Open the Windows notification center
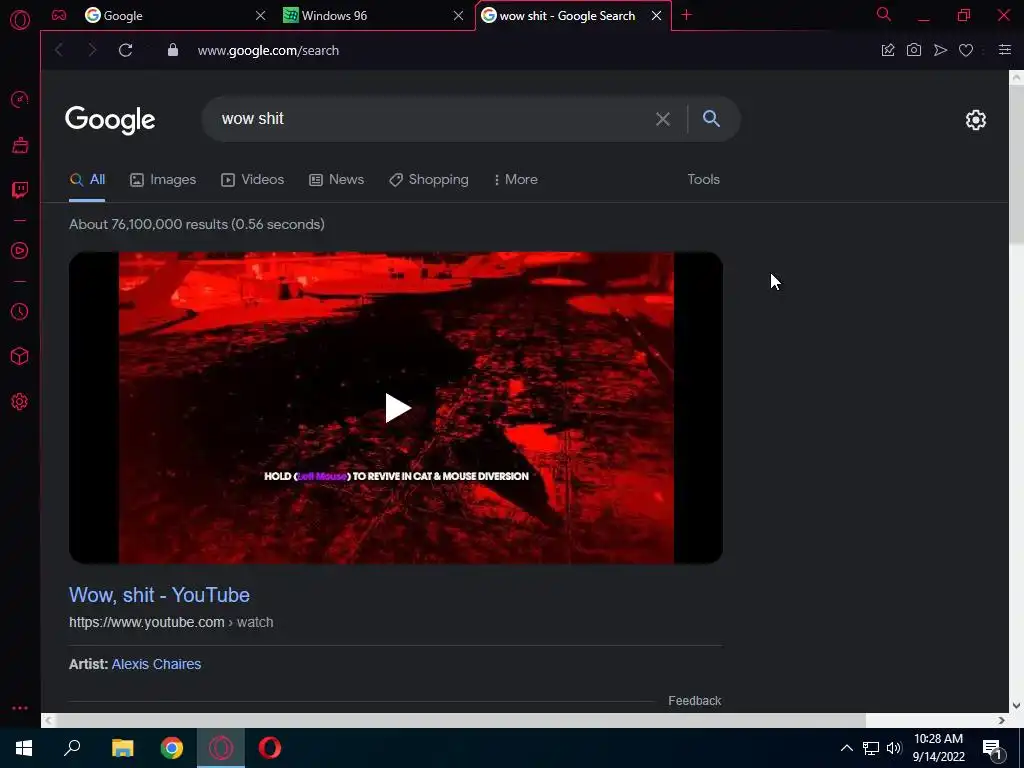The height and width of the screenshot is (768, 1024). [993, 749]
